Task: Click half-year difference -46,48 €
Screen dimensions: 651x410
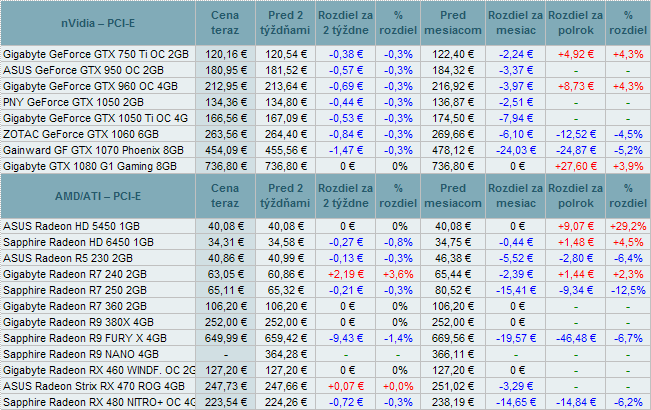Action: coord(576,338)
